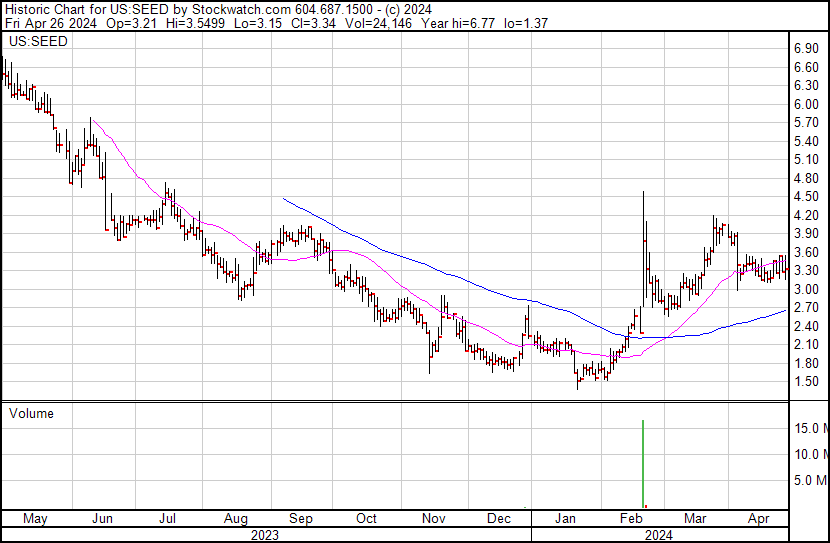Image resolution: width=830 pixels, height=543 pixels.
Task: Click the 15.0 M volume axis label
Action: (808, 428)
